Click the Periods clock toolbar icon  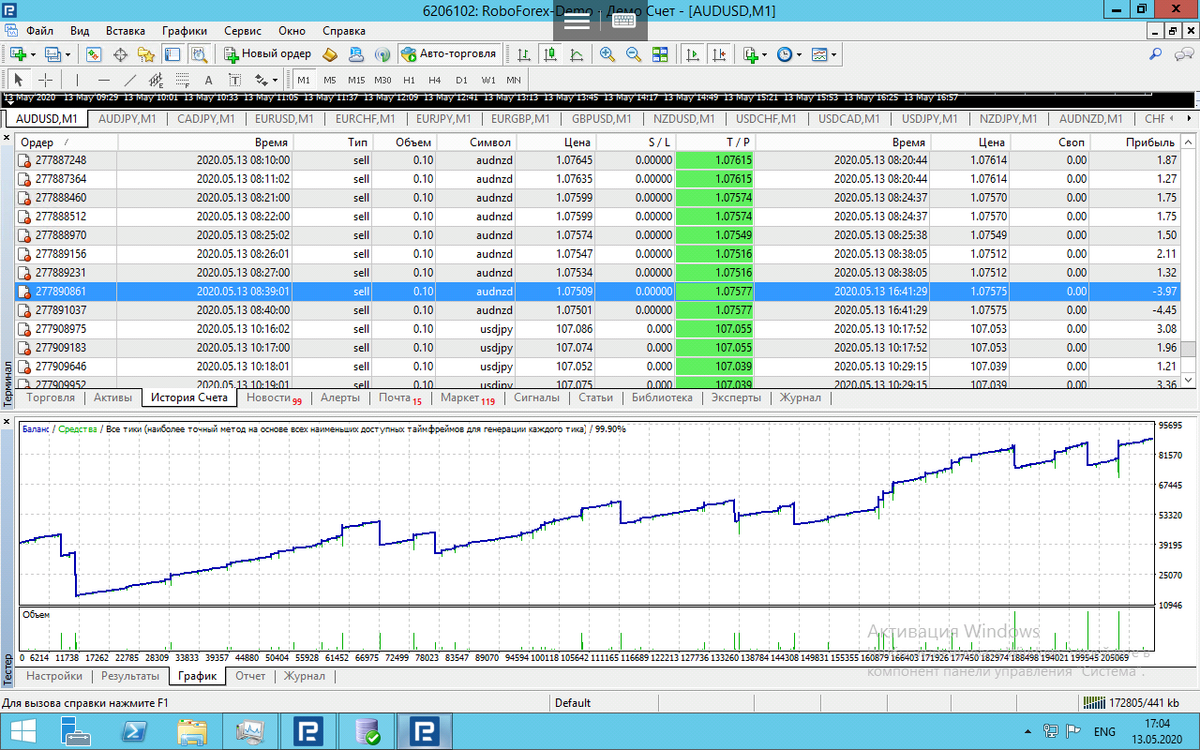785,54
